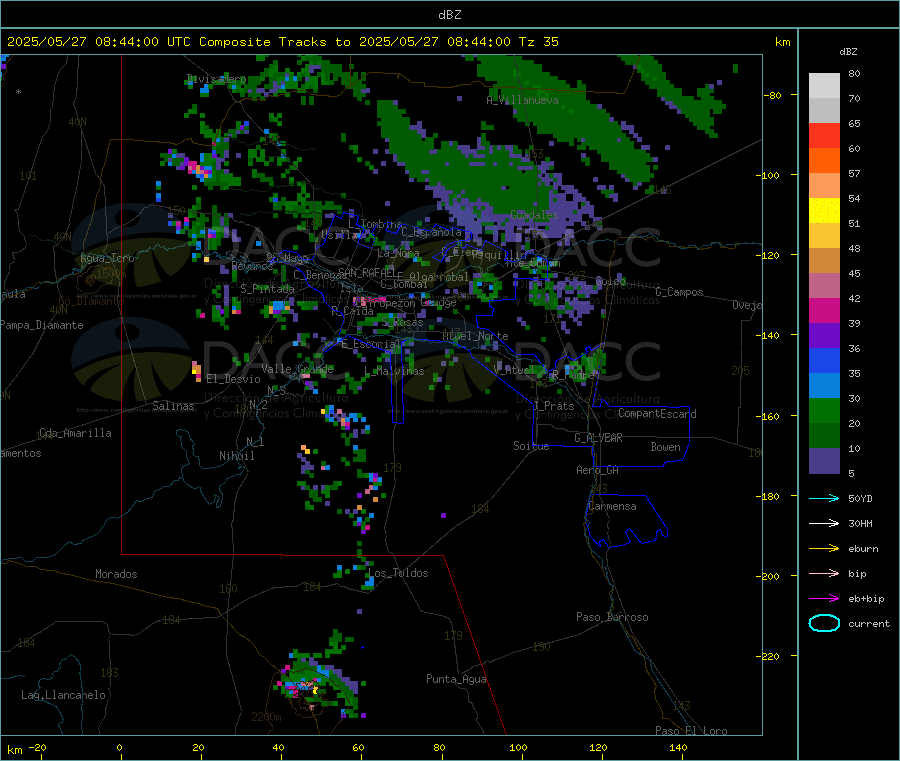This screenshot has width=900, height=761.
Task: Click the 'Carmensa' map label
Action: tap(612, 506)
